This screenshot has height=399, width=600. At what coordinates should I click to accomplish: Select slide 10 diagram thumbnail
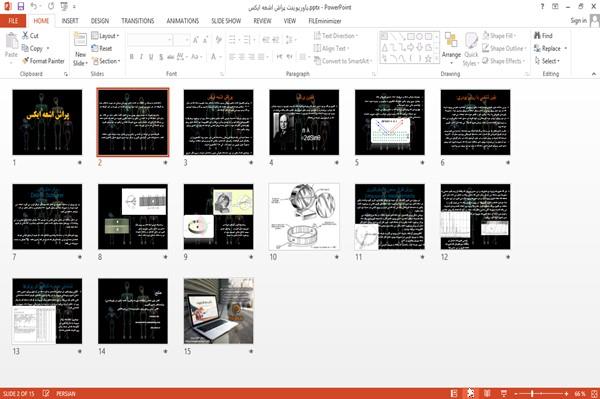(x=304, y=217)
